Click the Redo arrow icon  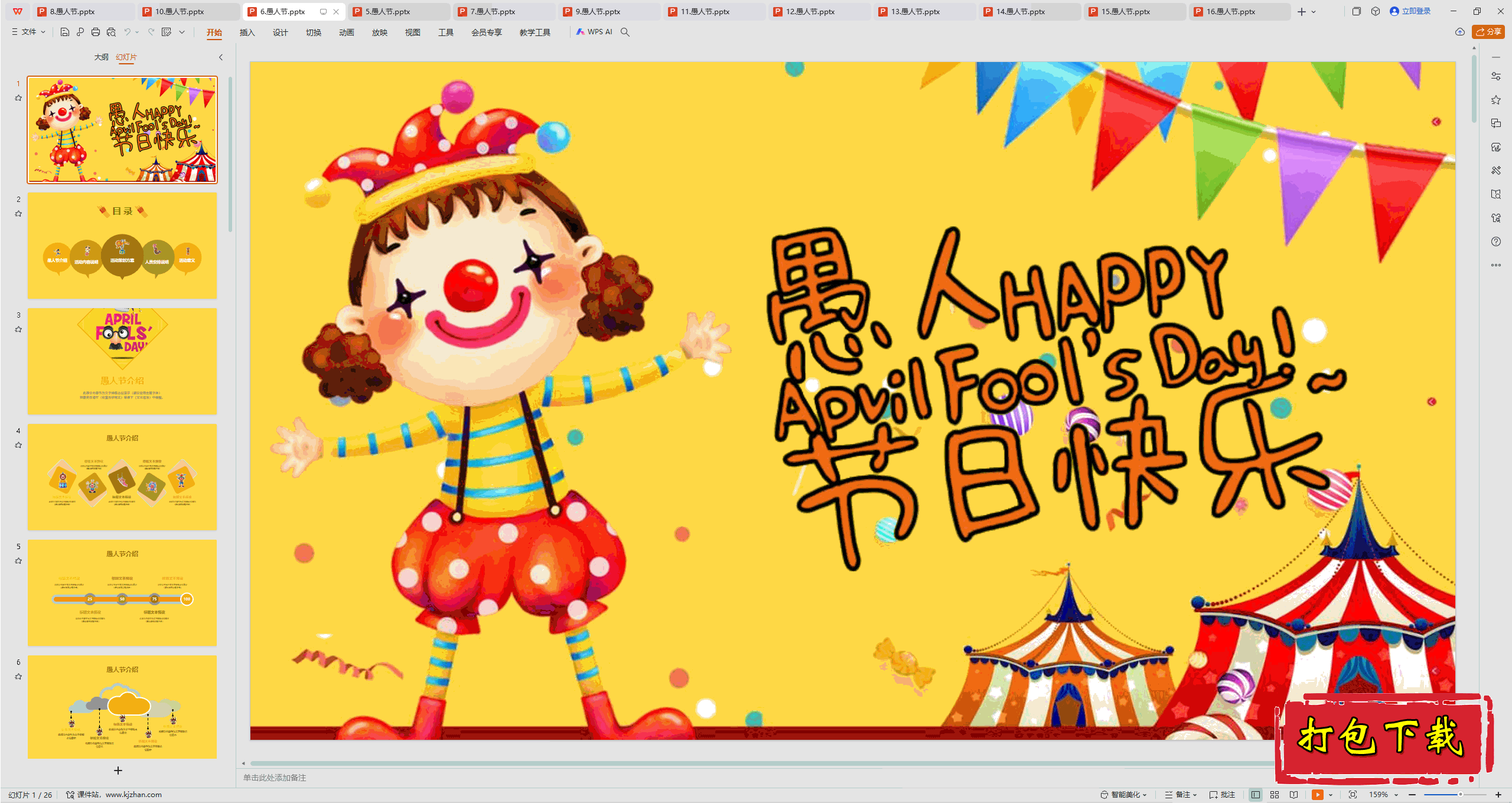151,32
